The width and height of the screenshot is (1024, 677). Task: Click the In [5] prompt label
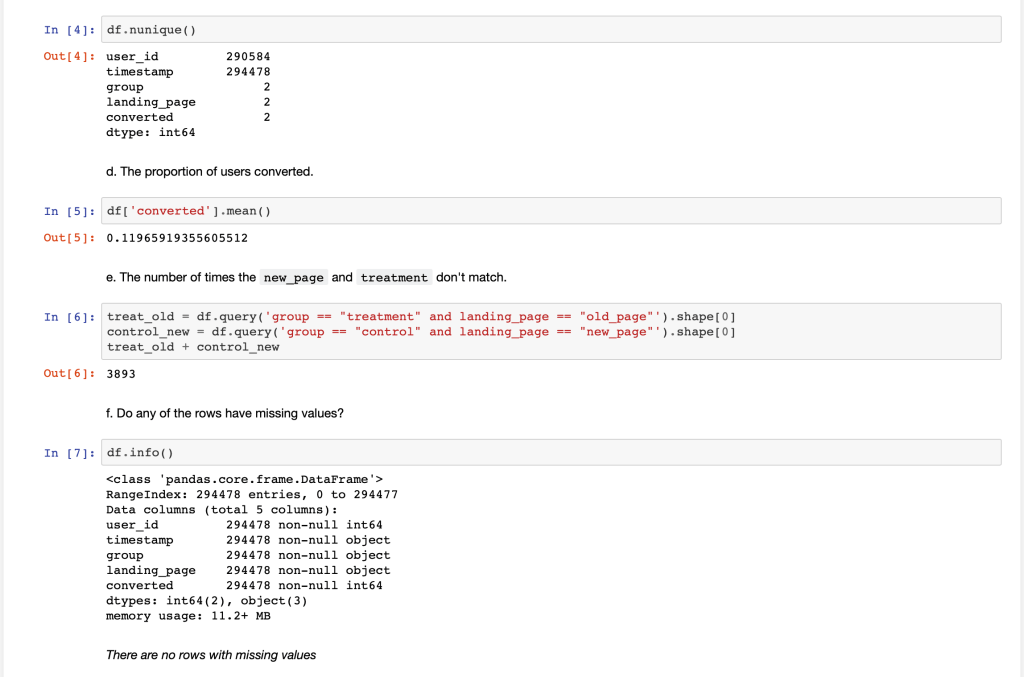coord(65,211)
